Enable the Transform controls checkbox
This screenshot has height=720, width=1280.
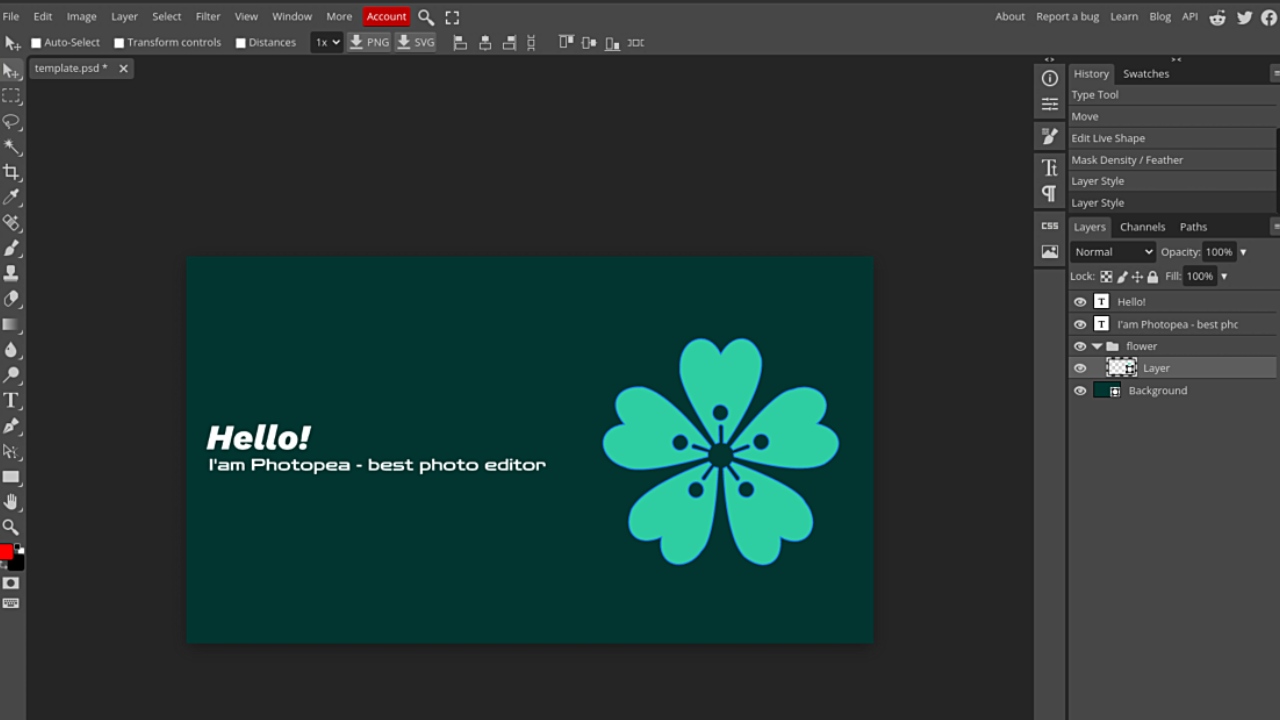coord(119,43)
